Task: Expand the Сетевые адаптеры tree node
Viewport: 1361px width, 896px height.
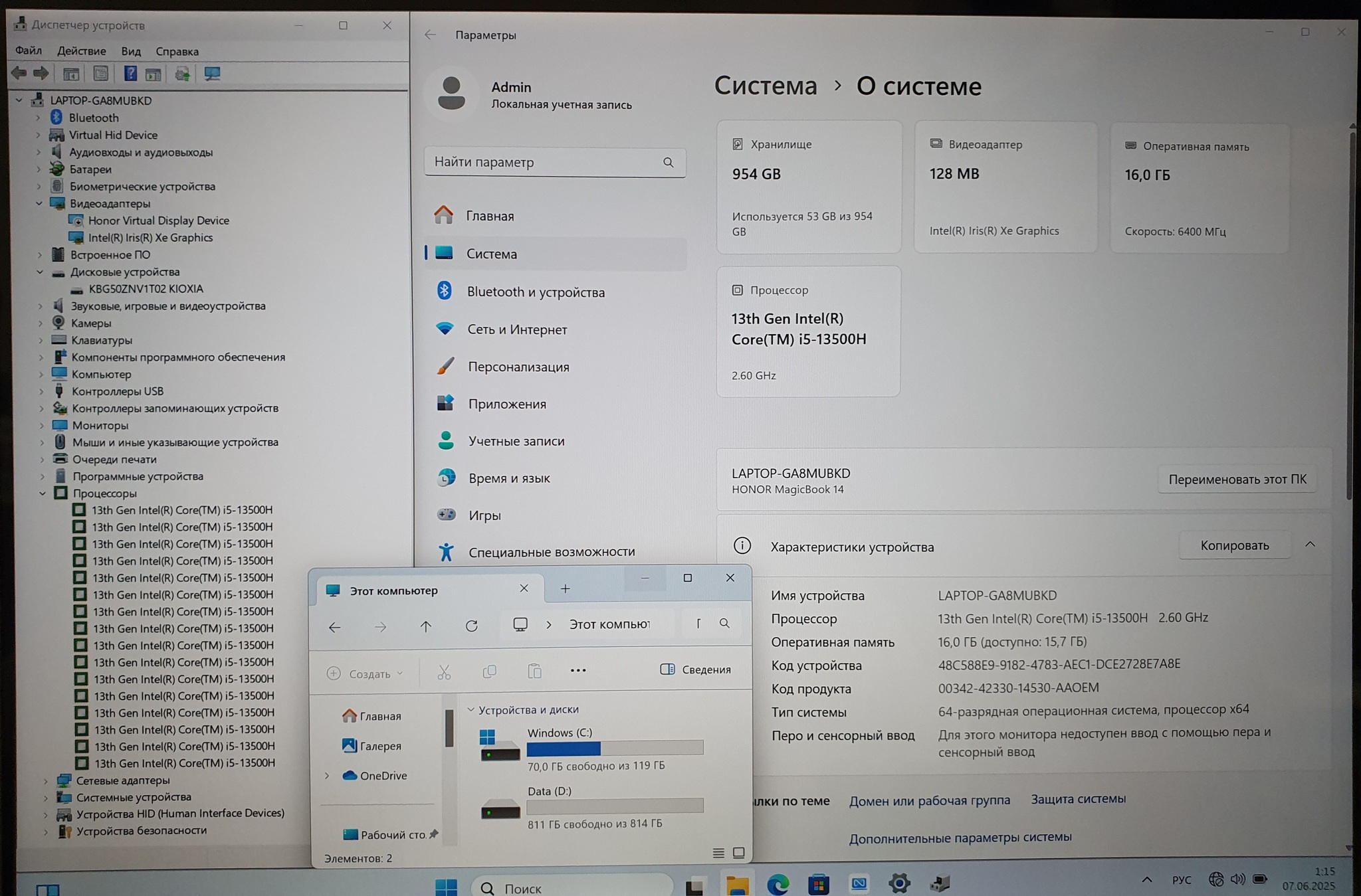Action: (x=45, y=780)
